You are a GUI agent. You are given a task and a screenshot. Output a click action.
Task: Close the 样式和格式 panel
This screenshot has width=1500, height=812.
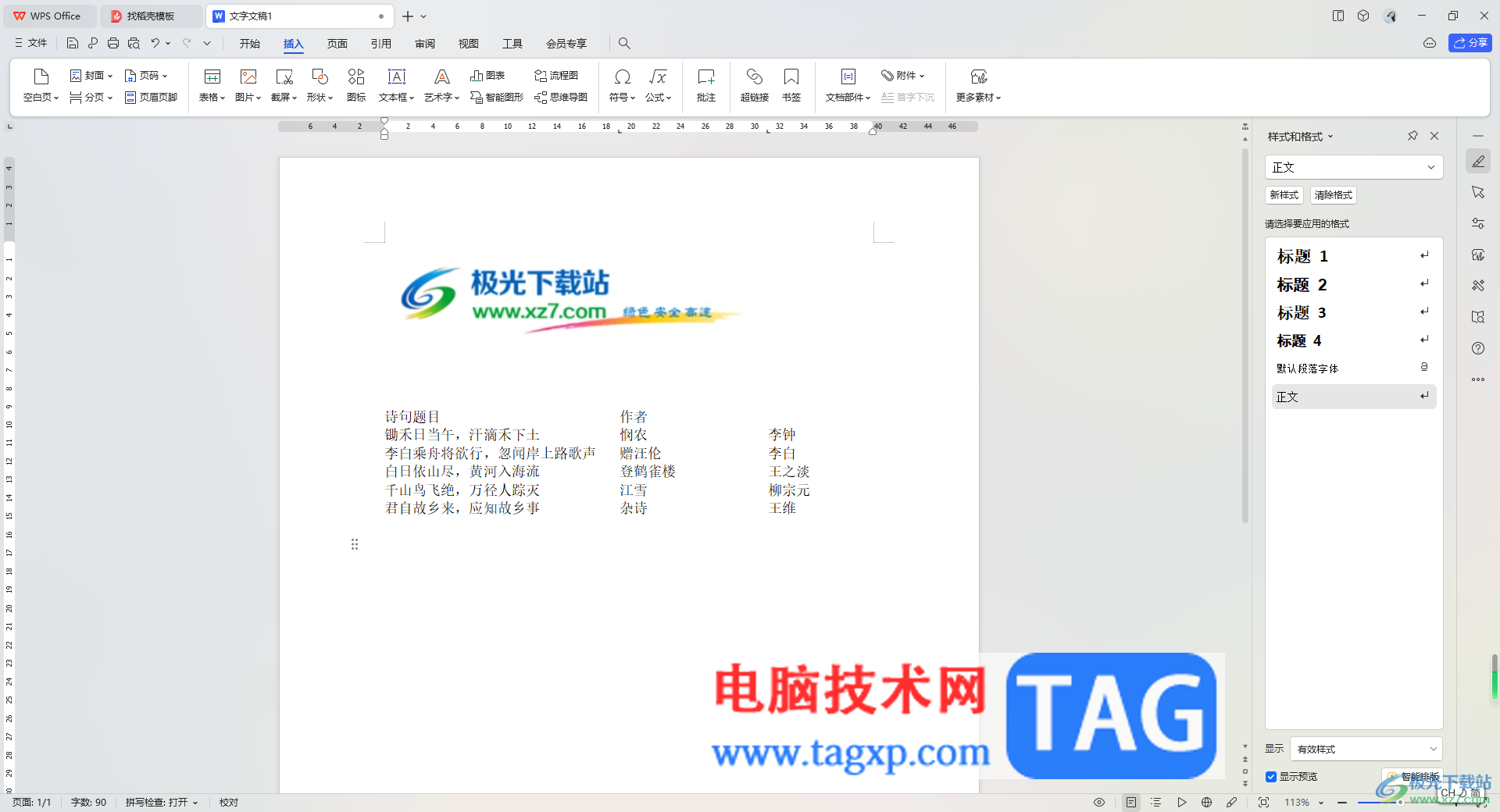coord(1434,136)
